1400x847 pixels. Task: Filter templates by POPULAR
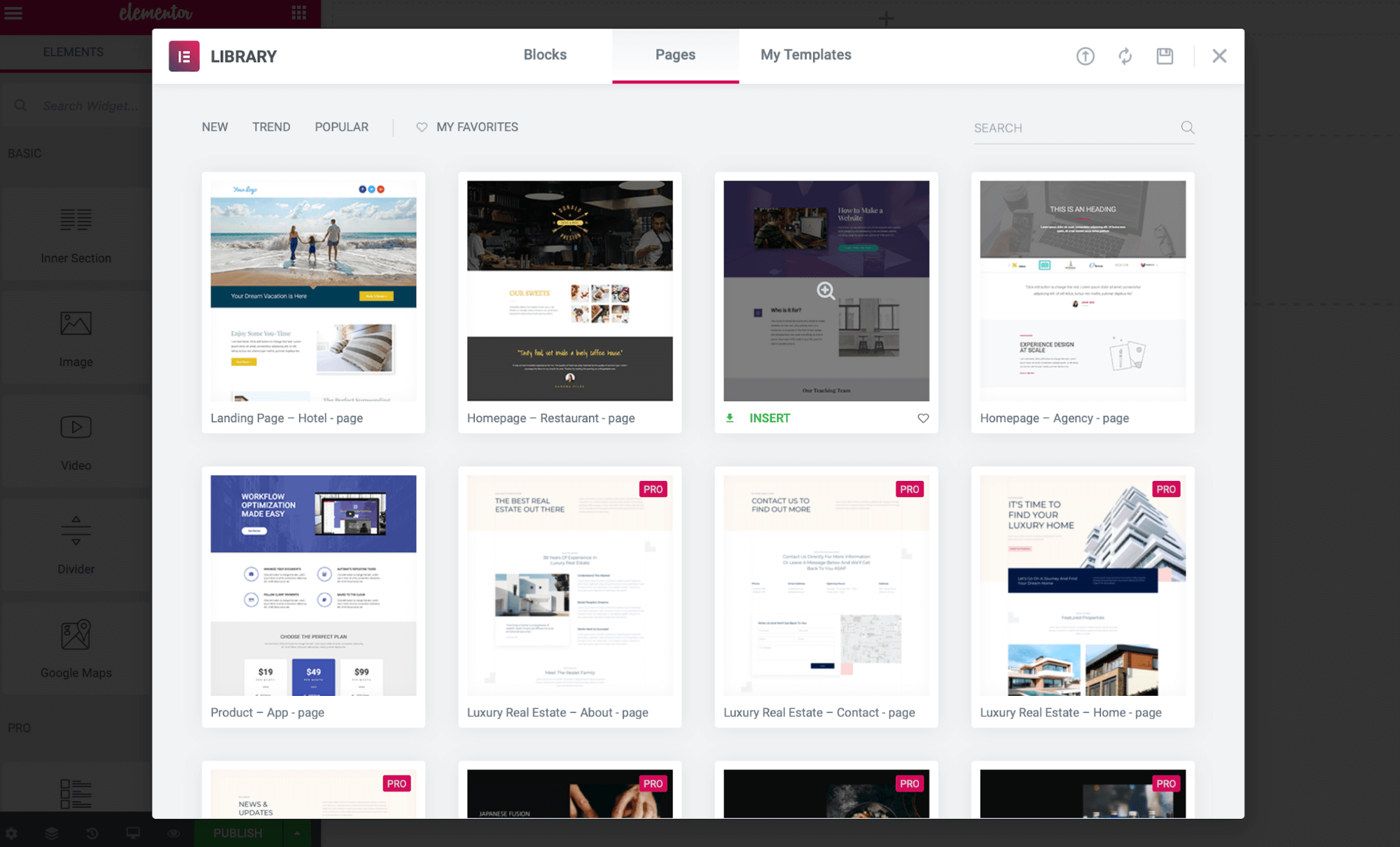click(x=341, y=127)
